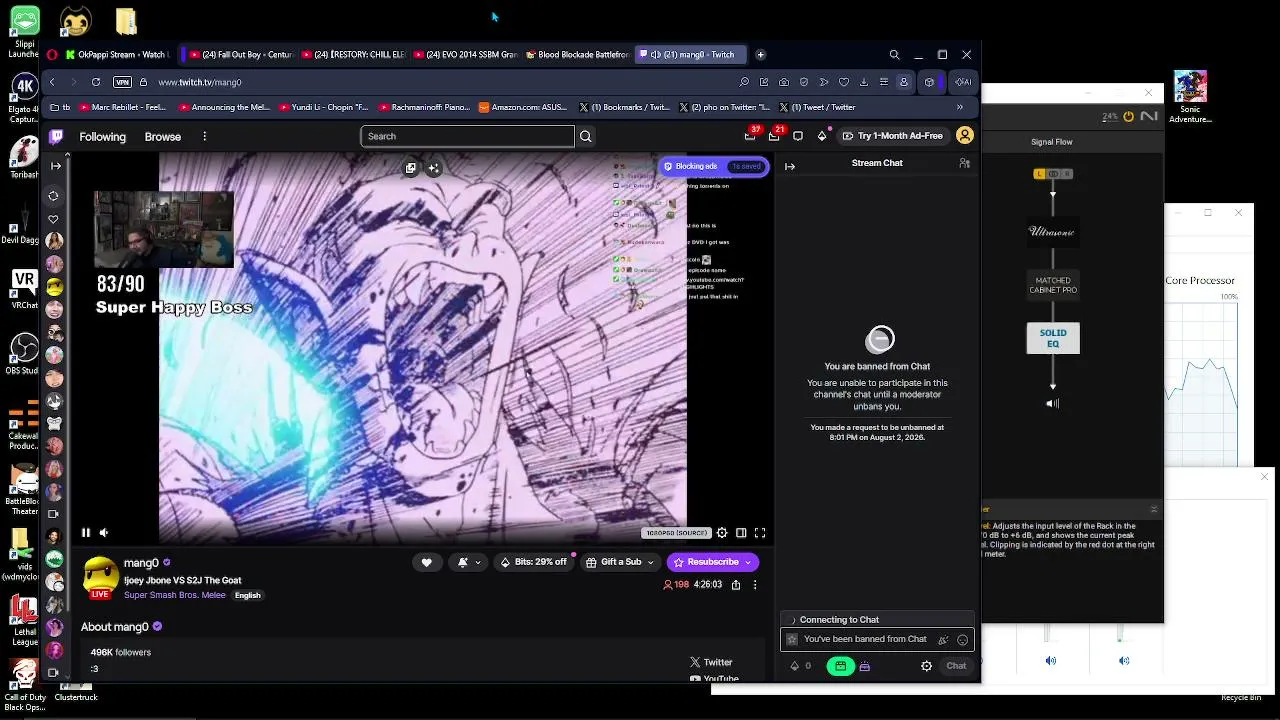
Task: Open Super Smash Bros. Melee category link
Action: (175, 595)
